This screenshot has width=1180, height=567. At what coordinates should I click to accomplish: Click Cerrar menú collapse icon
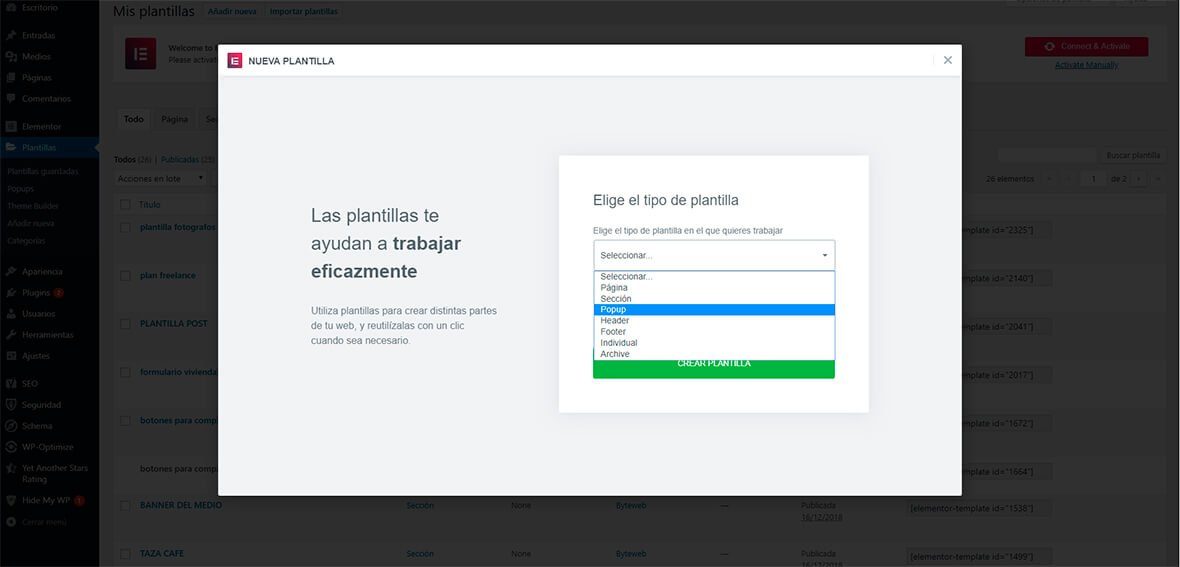[11, 522]
